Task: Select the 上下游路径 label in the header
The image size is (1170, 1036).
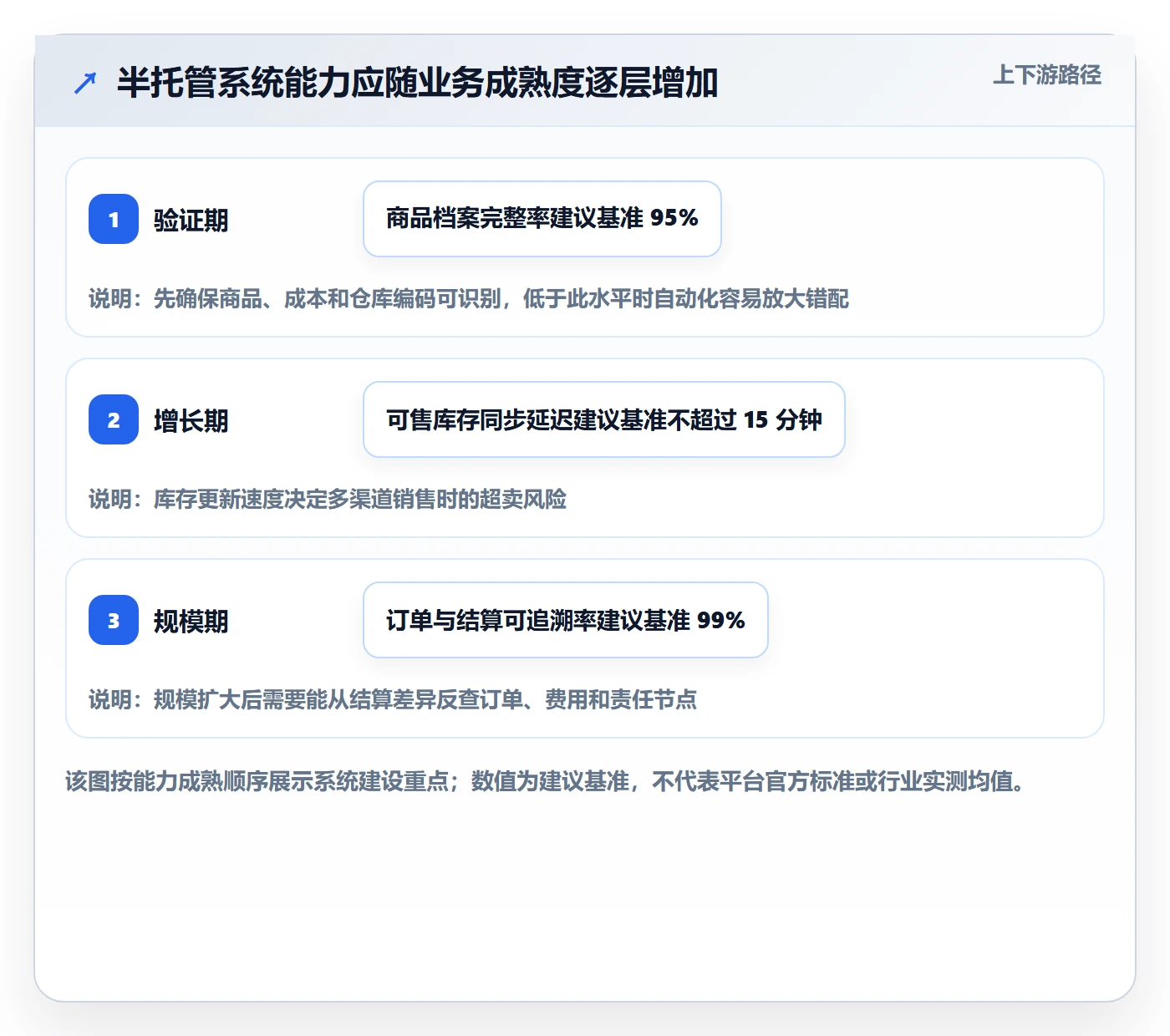Action: pyautogui.click(x=1047, y=74)
